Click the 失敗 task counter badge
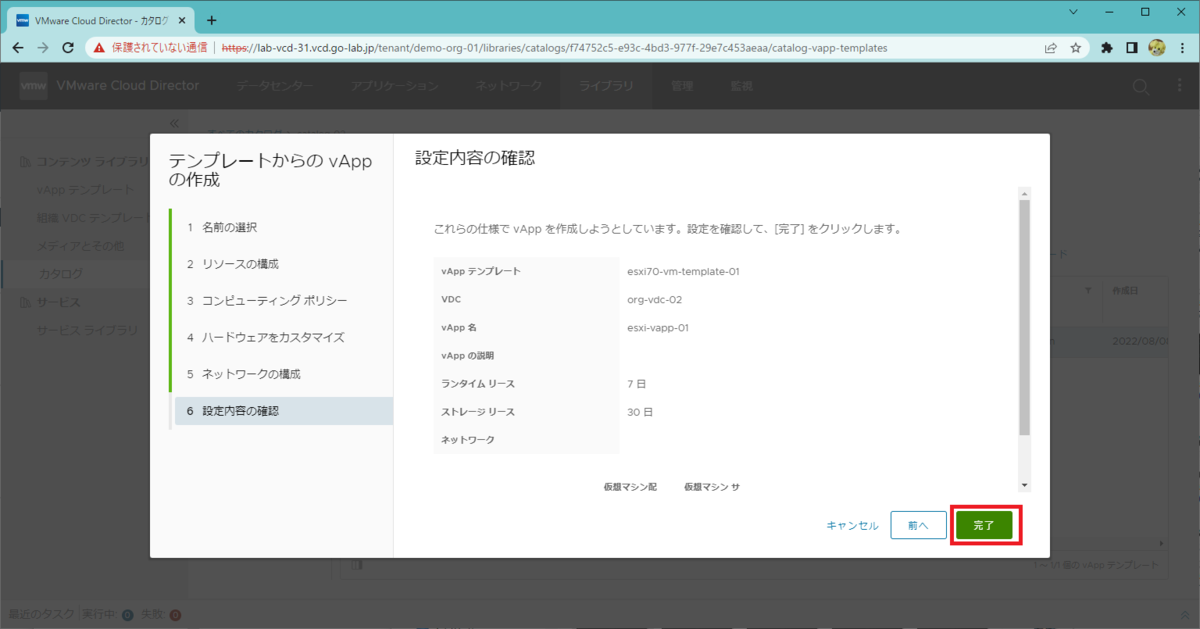The image size is (1200, 629). [175, 614]
